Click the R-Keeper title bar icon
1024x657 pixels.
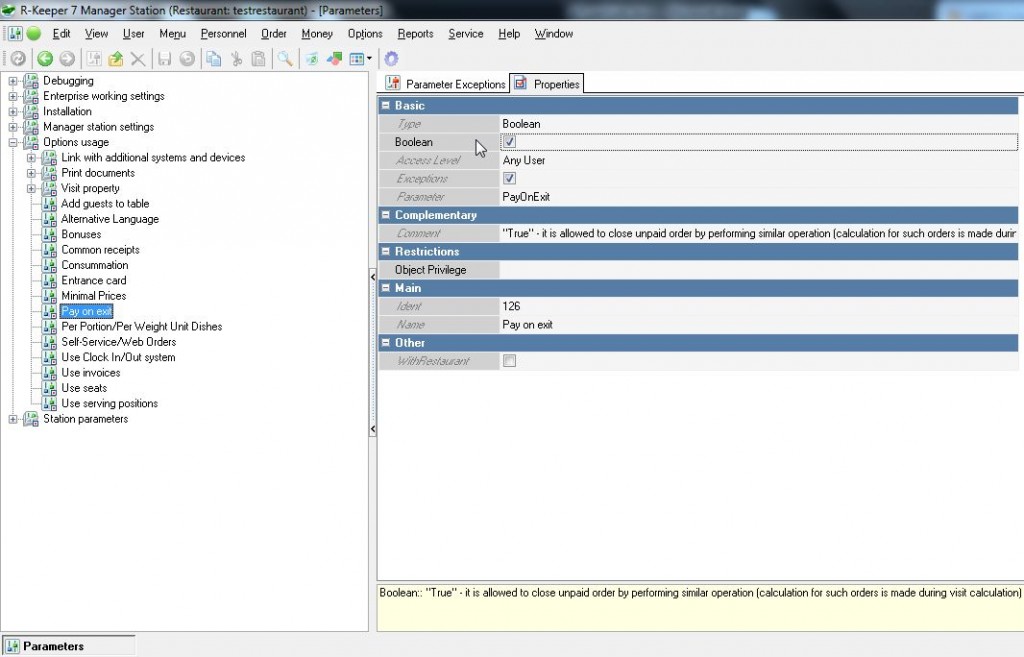coord(8,10)
